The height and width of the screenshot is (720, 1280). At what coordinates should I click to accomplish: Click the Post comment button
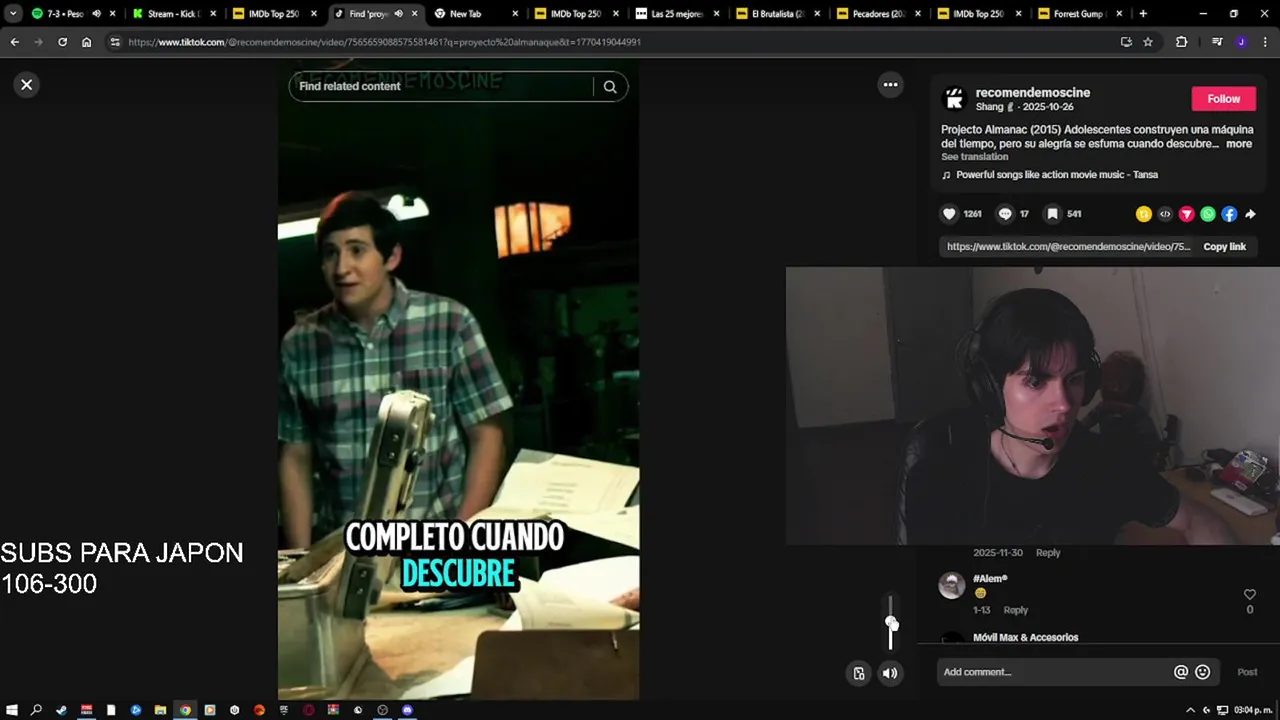[1247, 672]
